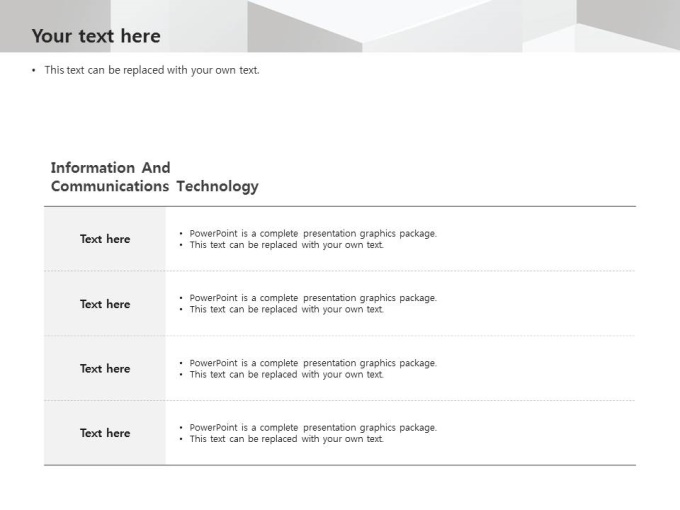The image size is (680, 510).
Task: Click second row 'PowerPoint is a complete' bullet
Action: tap(313, 298)
